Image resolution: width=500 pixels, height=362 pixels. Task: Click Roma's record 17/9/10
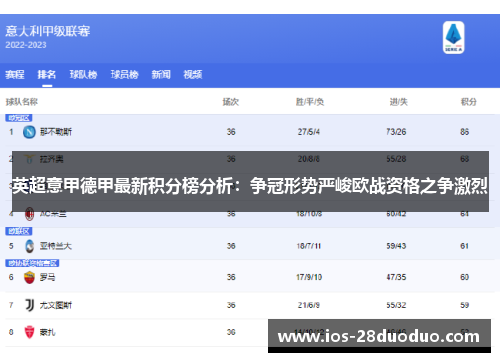[309, 277]
